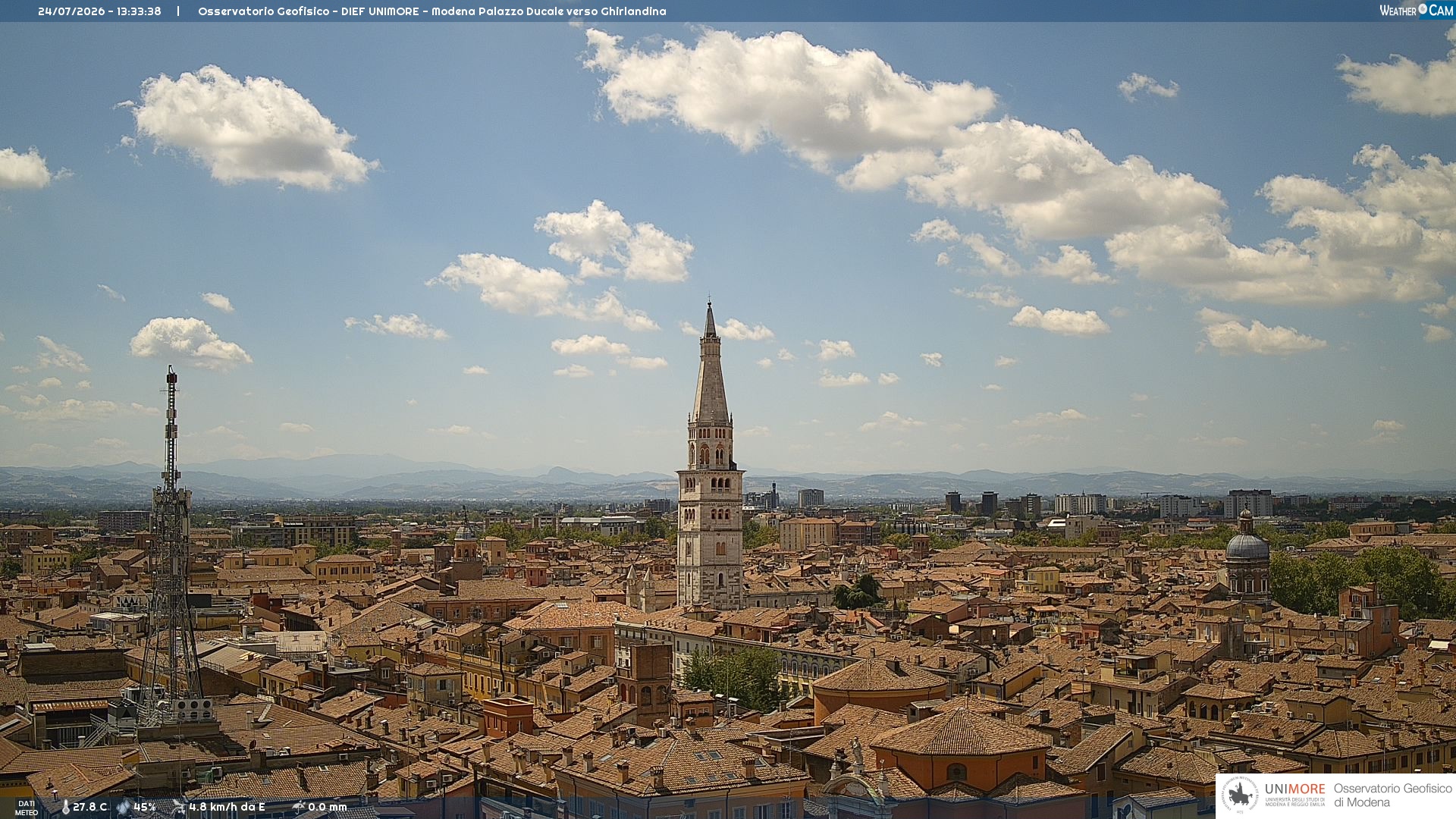This screenshot has width=1456, height=819.
Task: Click the rainfall value 0.0 mm
Action: coord(328,808)
